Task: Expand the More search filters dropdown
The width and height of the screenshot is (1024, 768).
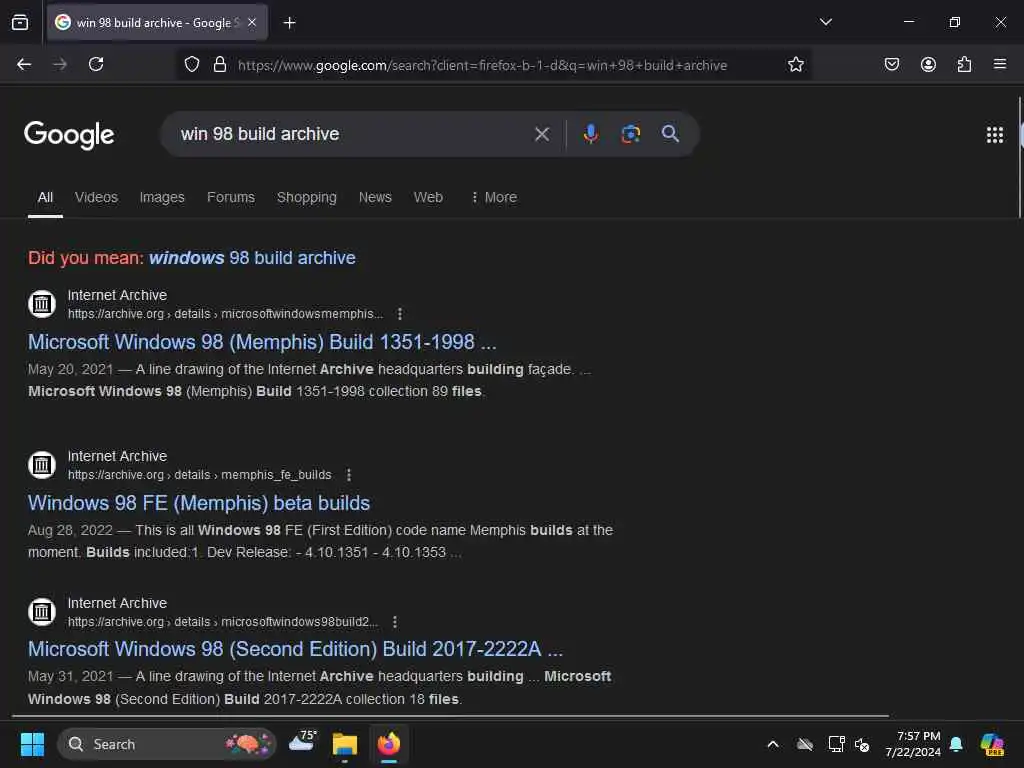Action: click(x=494, y=197)
